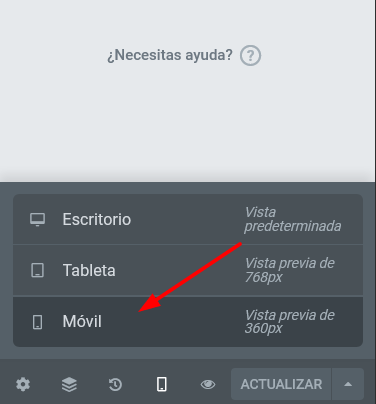Click the Tableta label text
The width and height of the screenshot is (376, 404).
tap(89, 270)
